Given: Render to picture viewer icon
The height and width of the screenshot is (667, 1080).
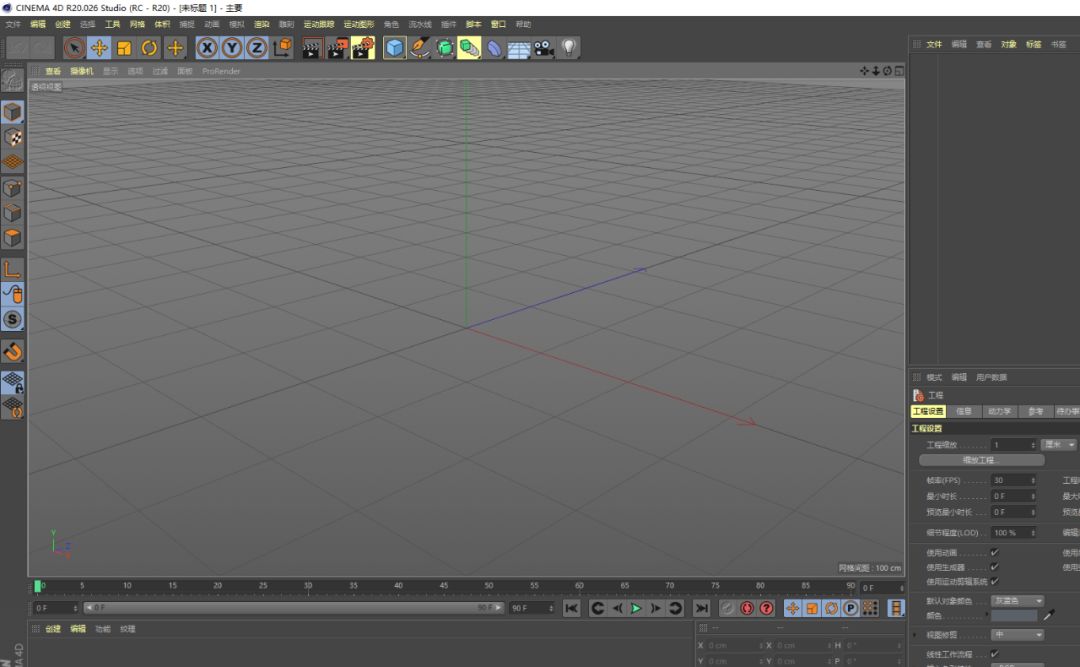Looking at the screenshot, I should pyautogui.click(x=338, y=48).
